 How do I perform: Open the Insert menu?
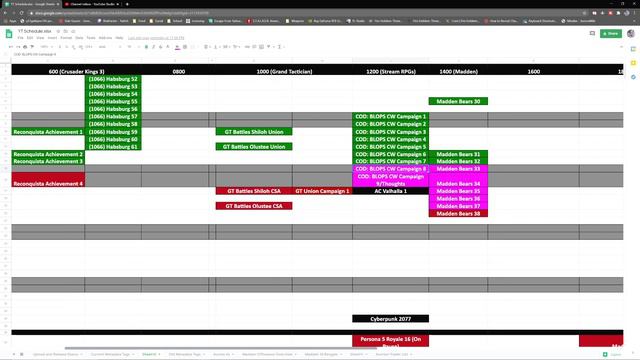pos(52,38)
